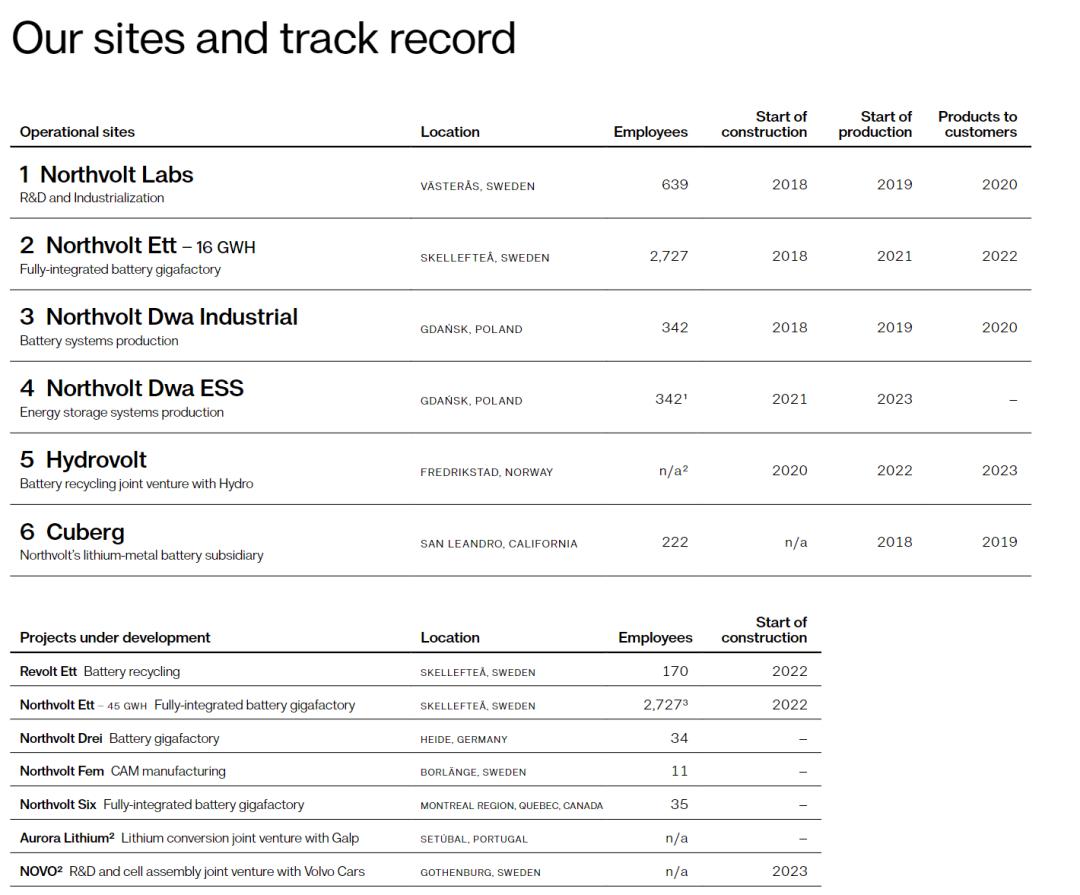Select the "Northvolt Ett – 45 GWH" project label
The height and width of the screenshot is (895, 1080).
[83, 706]
